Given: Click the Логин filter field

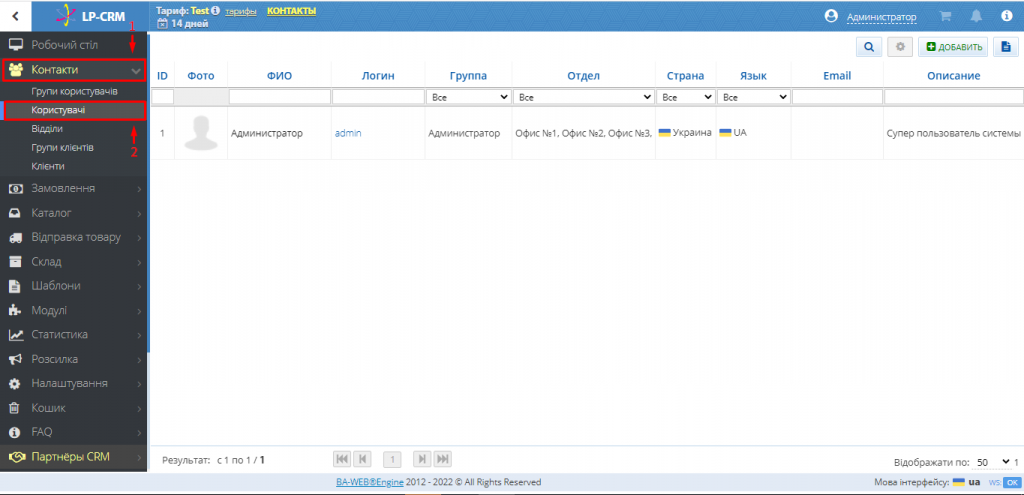Looking at the screenshot, I should coord(378,97).
